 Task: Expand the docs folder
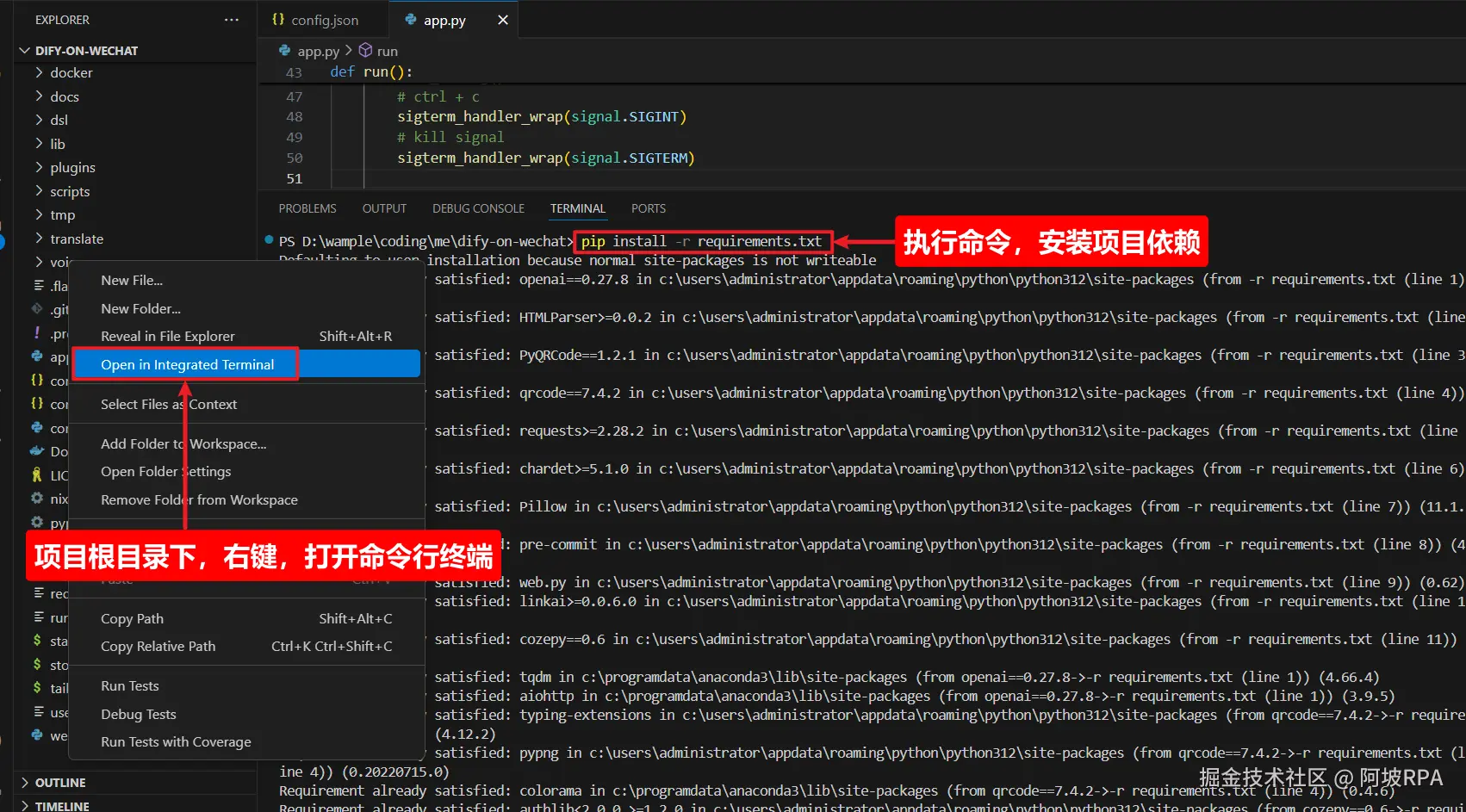136,96
